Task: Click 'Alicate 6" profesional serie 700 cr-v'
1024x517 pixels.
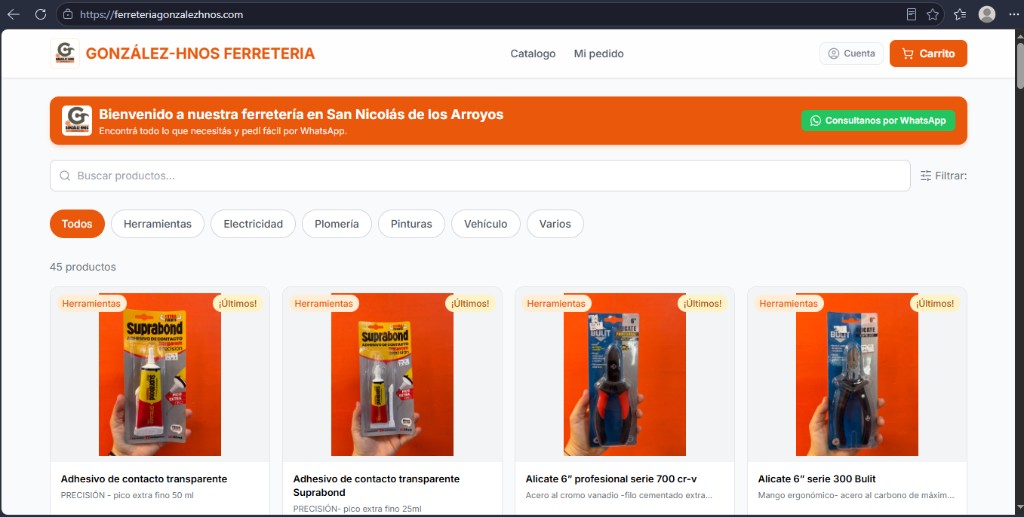Action: coord(611,478)
